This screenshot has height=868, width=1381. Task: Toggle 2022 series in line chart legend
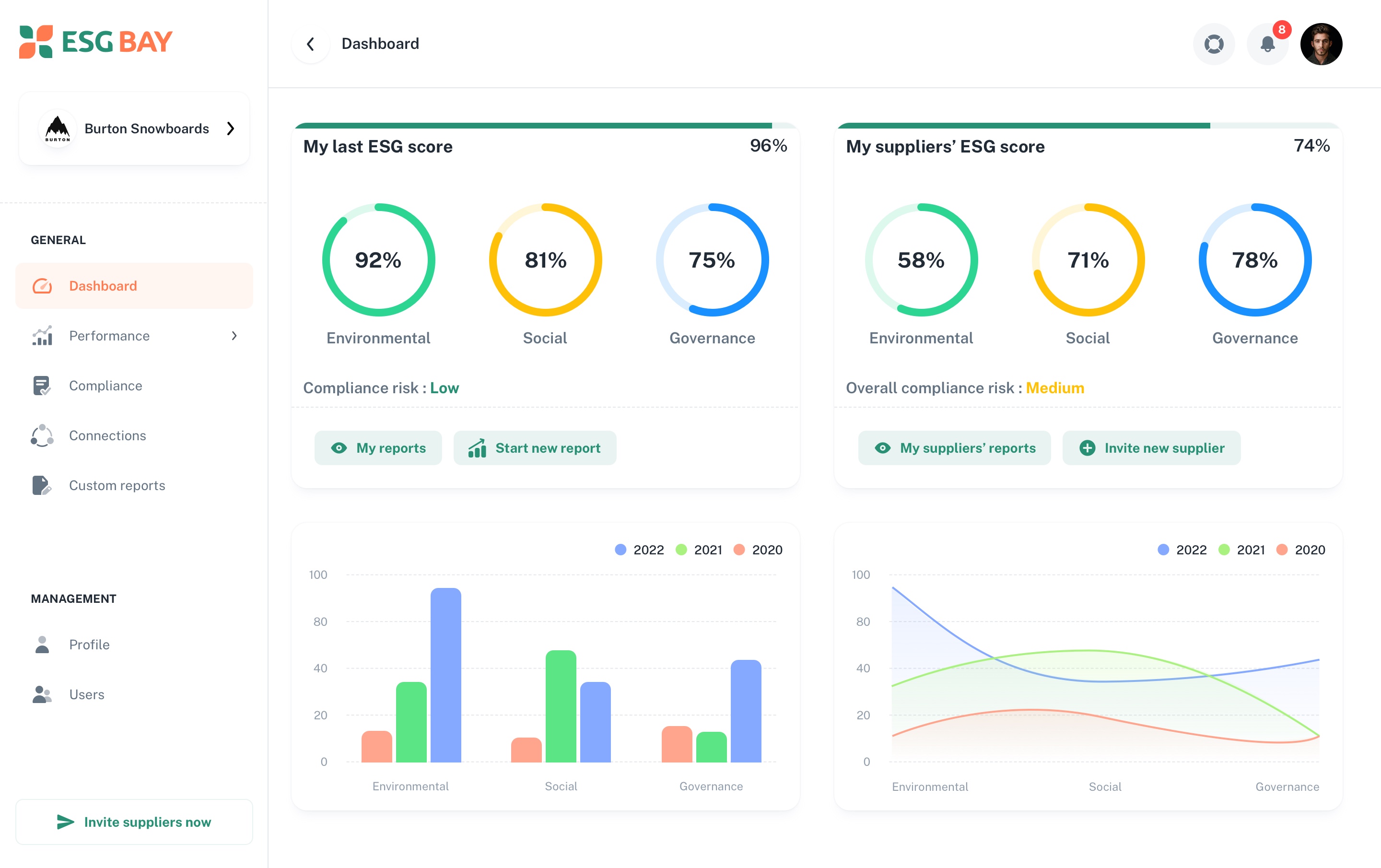[1182, 550]
